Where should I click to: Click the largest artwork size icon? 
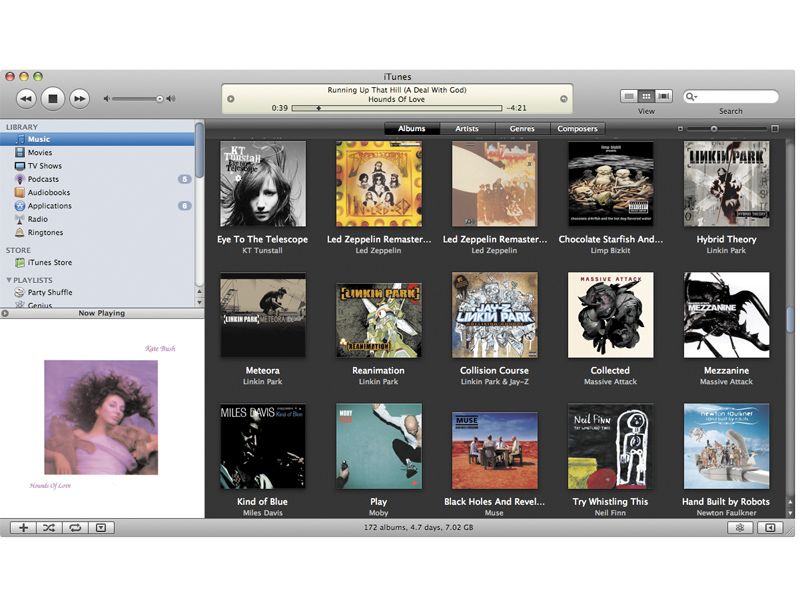pos(774,129)
